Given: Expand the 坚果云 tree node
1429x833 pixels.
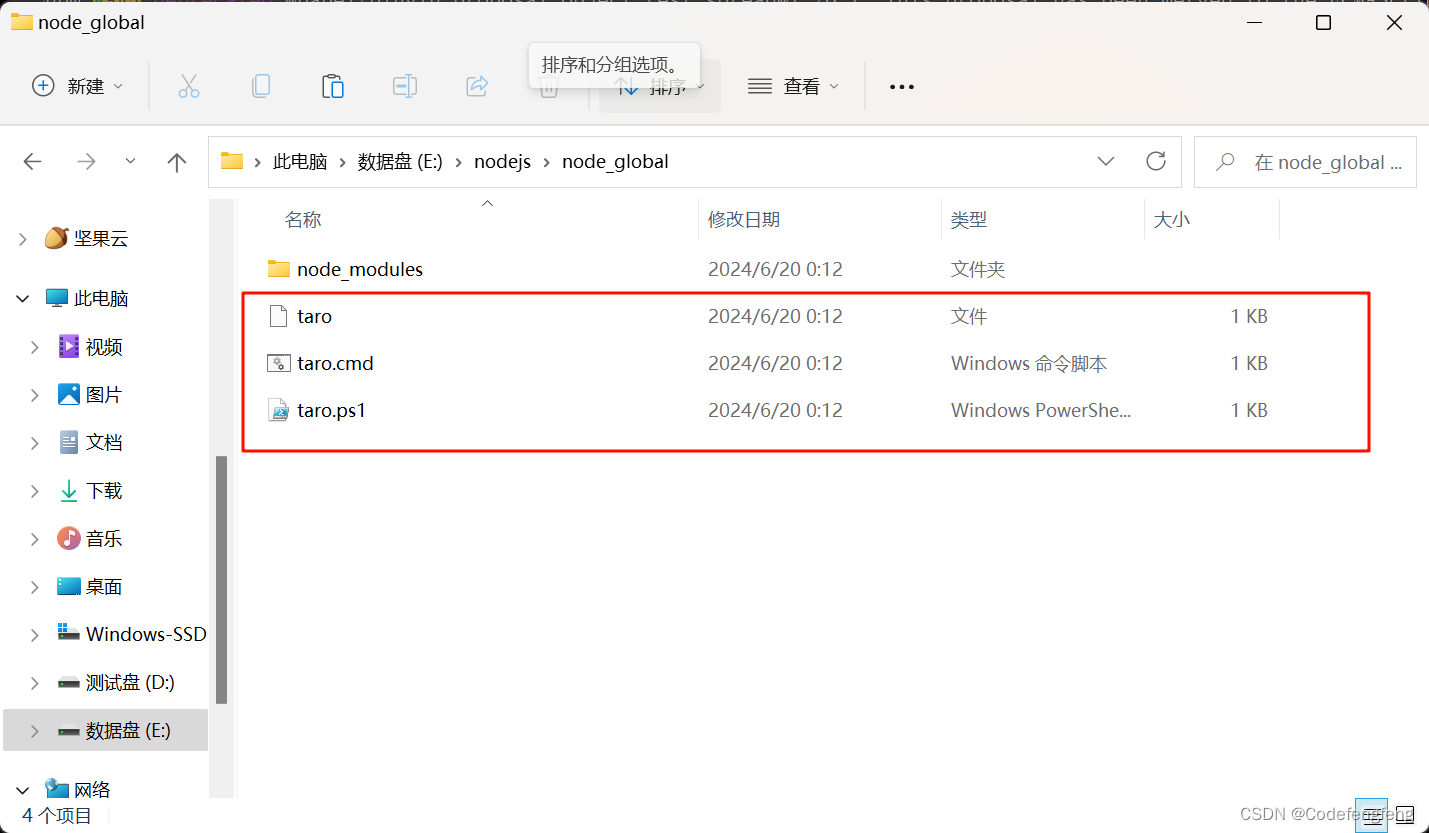Looking at the screenshot, I should click(23, 239).
